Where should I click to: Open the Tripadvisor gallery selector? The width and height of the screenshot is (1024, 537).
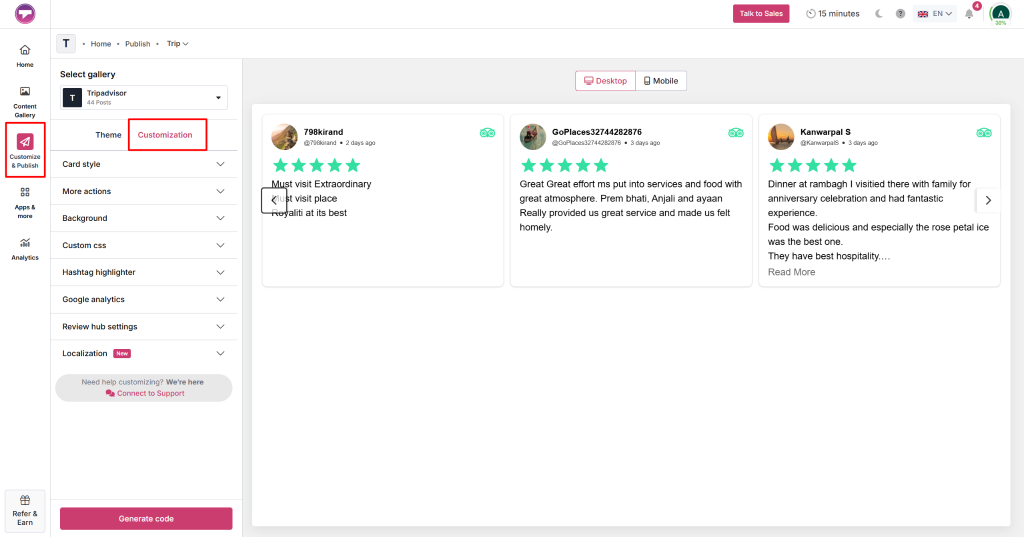[x=144, y=97]
